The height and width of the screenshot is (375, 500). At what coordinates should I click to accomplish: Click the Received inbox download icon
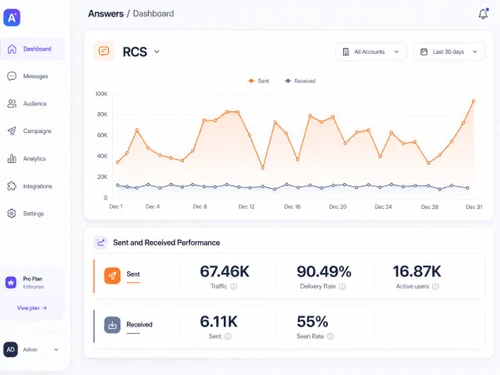[112, 325]
